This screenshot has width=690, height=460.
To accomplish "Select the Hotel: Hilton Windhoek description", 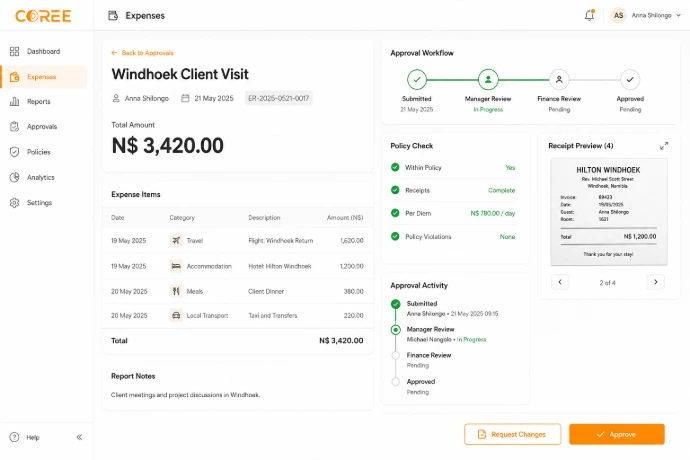I will [x=280, y=266].
